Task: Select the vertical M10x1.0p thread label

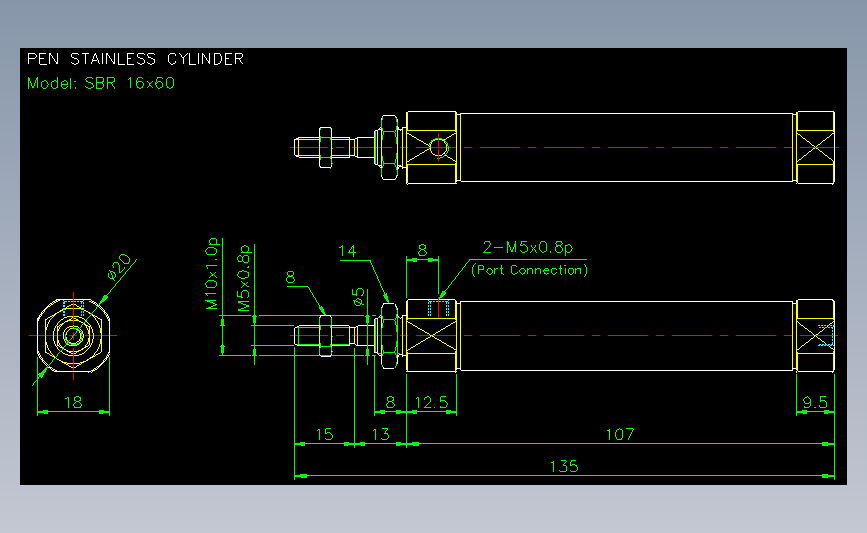Action: click(212, 274)
